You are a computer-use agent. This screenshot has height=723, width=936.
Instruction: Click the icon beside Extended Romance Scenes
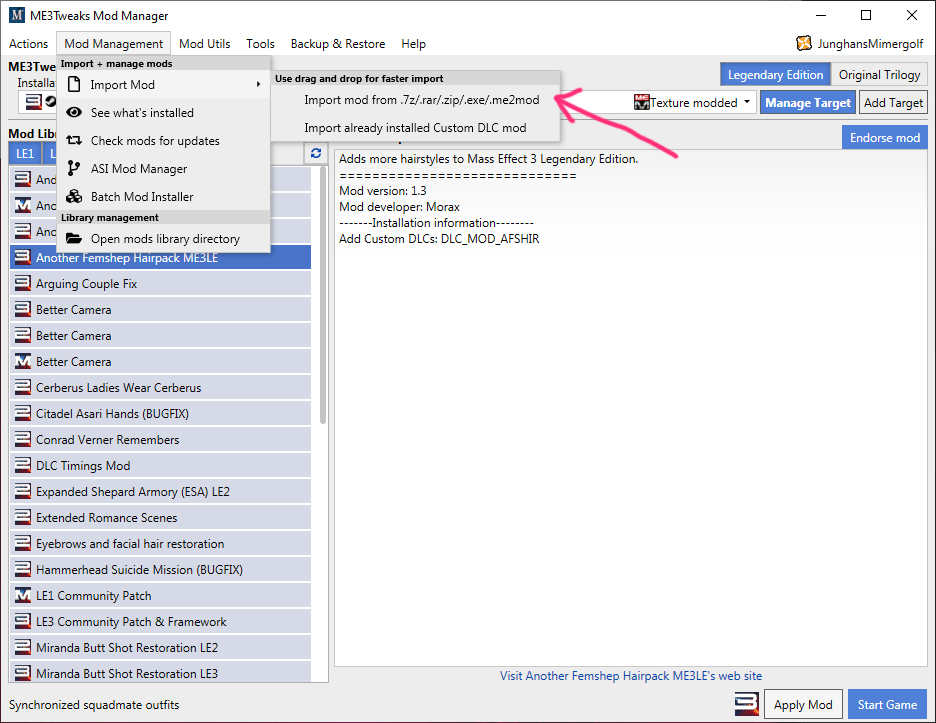click(x=23, y=517)
